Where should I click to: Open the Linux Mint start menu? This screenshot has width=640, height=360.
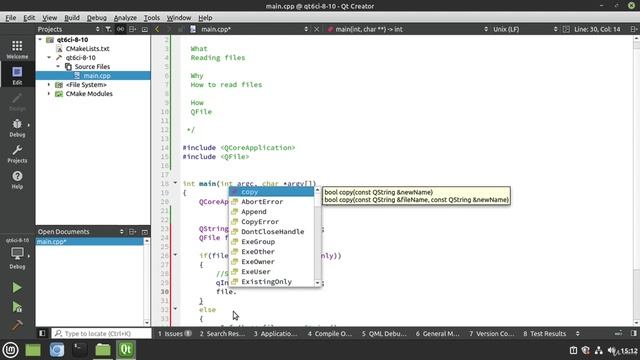[x=10, y=350]
